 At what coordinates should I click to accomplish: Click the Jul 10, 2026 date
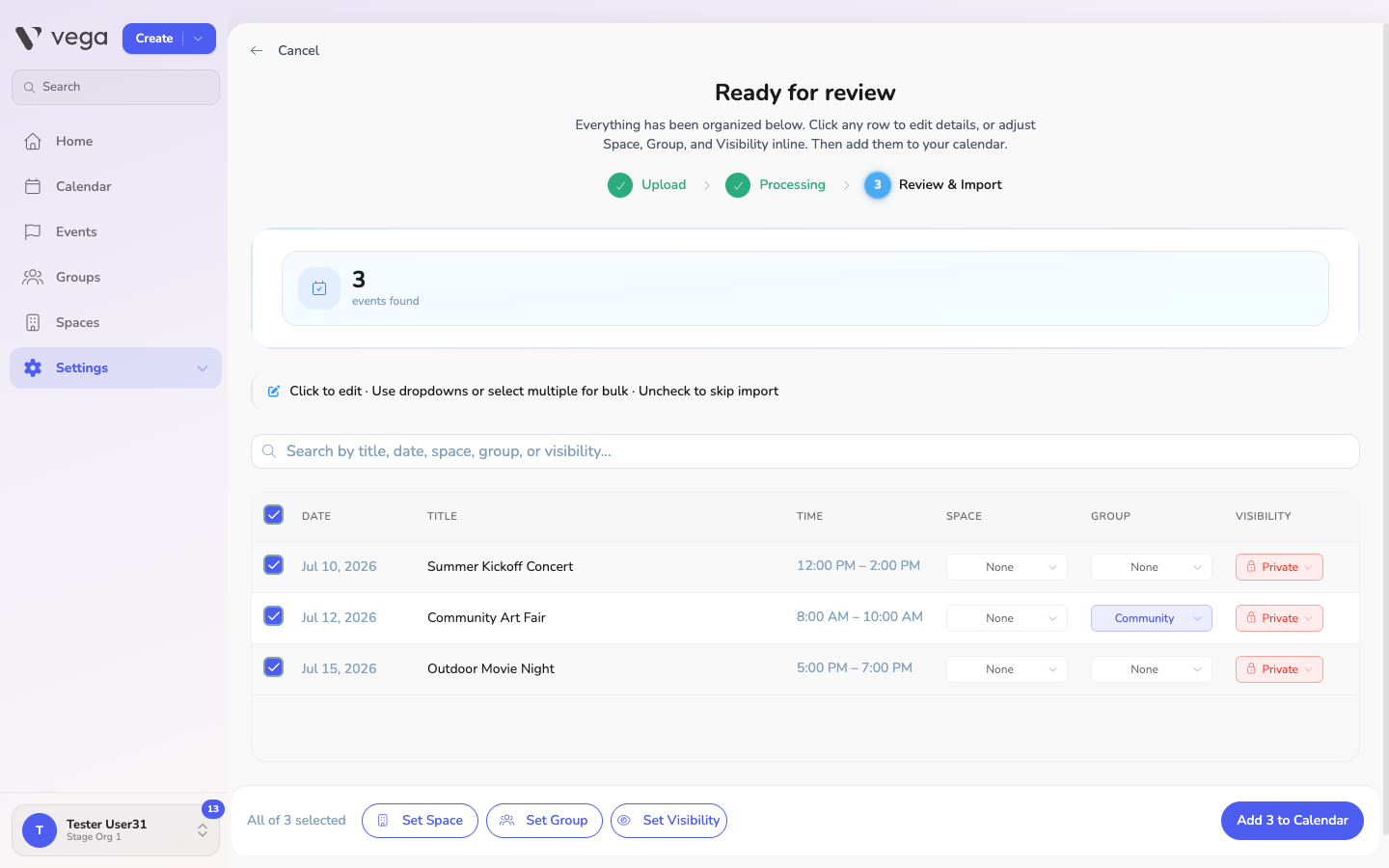(339, 566)
